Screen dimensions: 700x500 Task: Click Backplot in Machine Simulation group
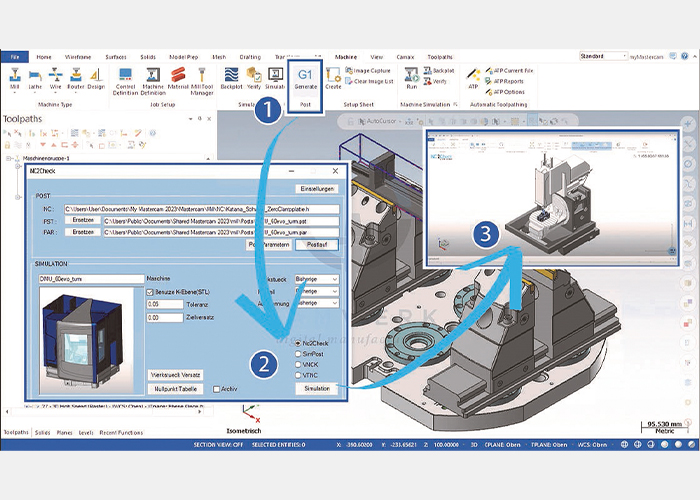click(439, 71)
